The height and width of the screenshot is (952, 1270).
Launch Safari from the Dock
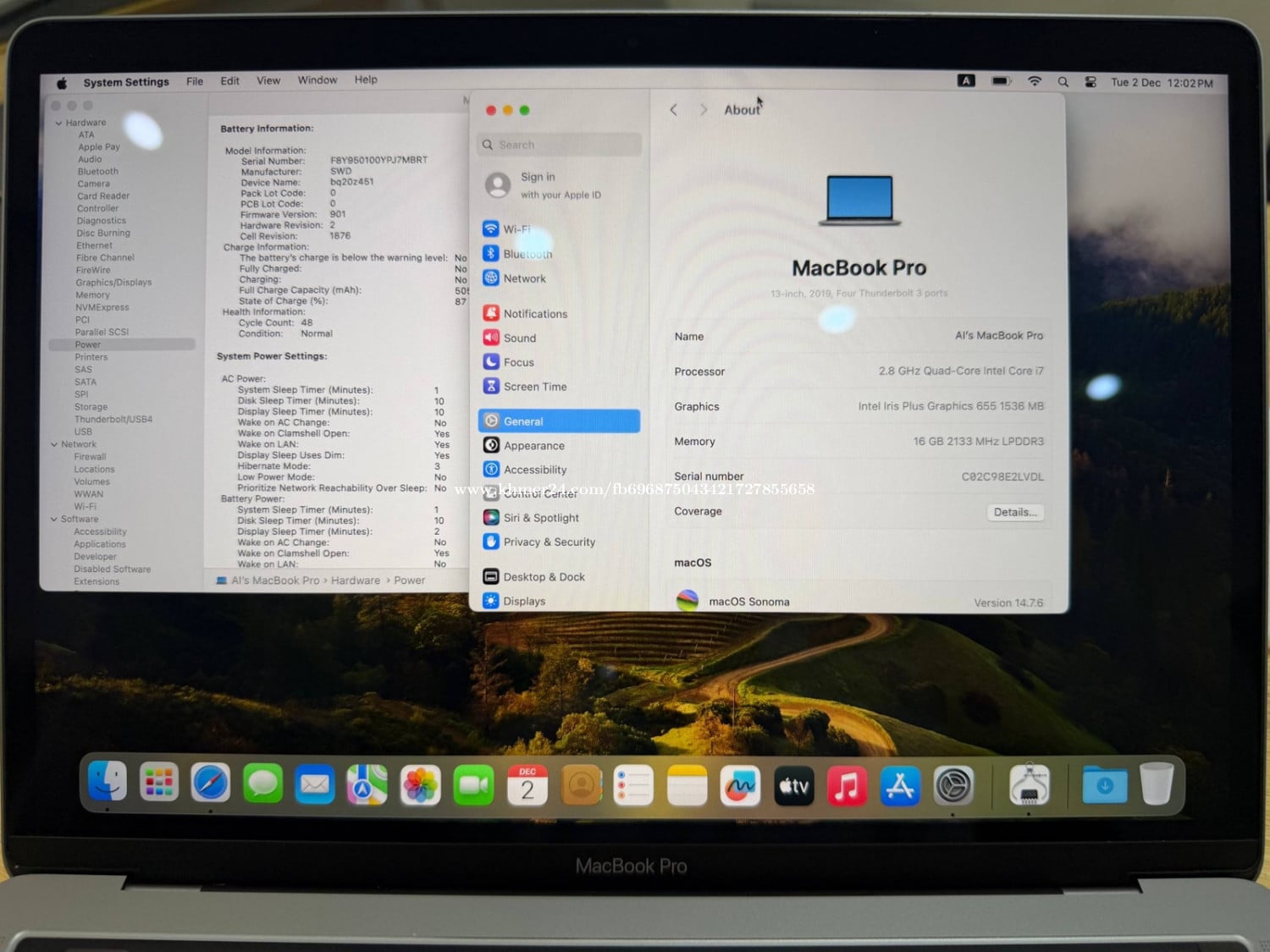pos(211,784)
